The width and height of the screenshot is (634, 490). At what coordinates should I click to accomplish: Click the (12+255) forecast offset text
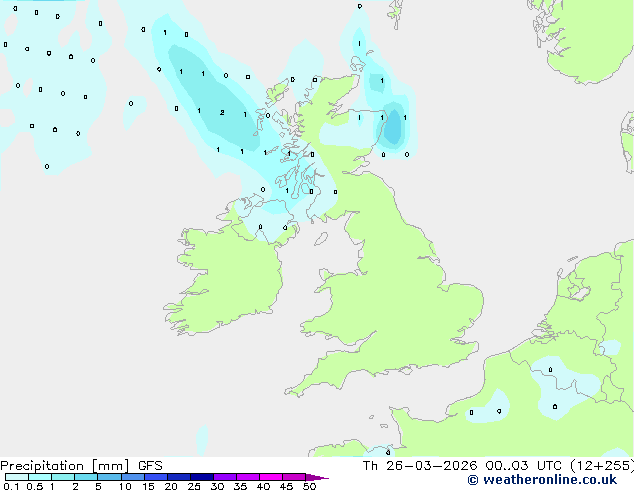pyautogui.click(x=602, y=466)
